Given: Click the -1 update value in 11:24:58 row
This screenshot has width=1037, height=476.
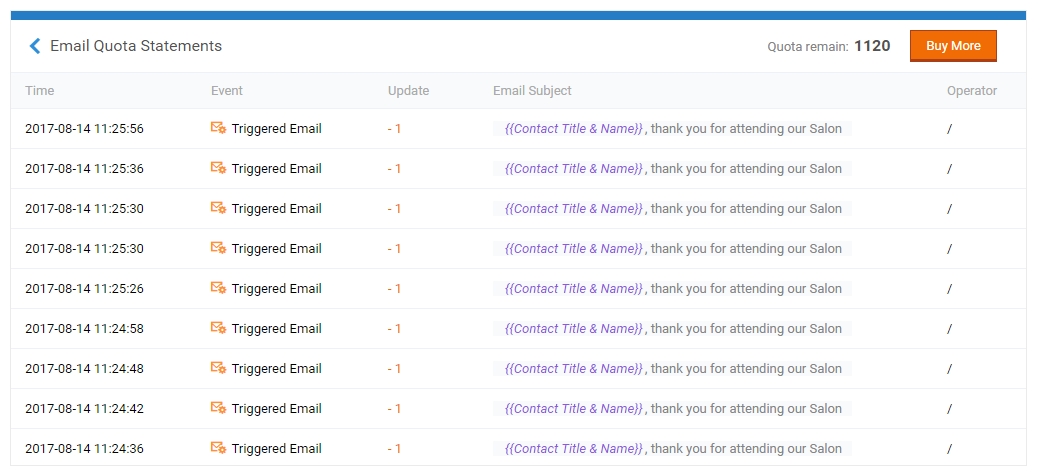Looking at the screenshot, I should tap(394, 329).
